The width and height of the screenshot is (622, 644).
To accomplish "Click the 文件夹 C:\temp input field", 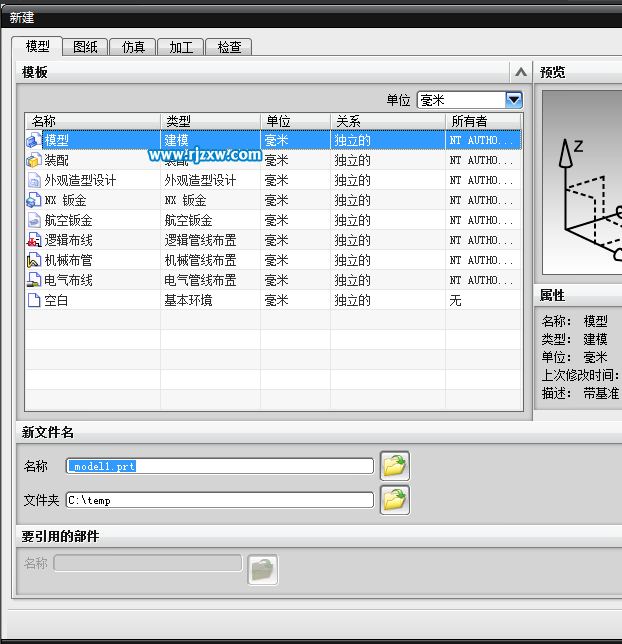I will pos(220,500).
